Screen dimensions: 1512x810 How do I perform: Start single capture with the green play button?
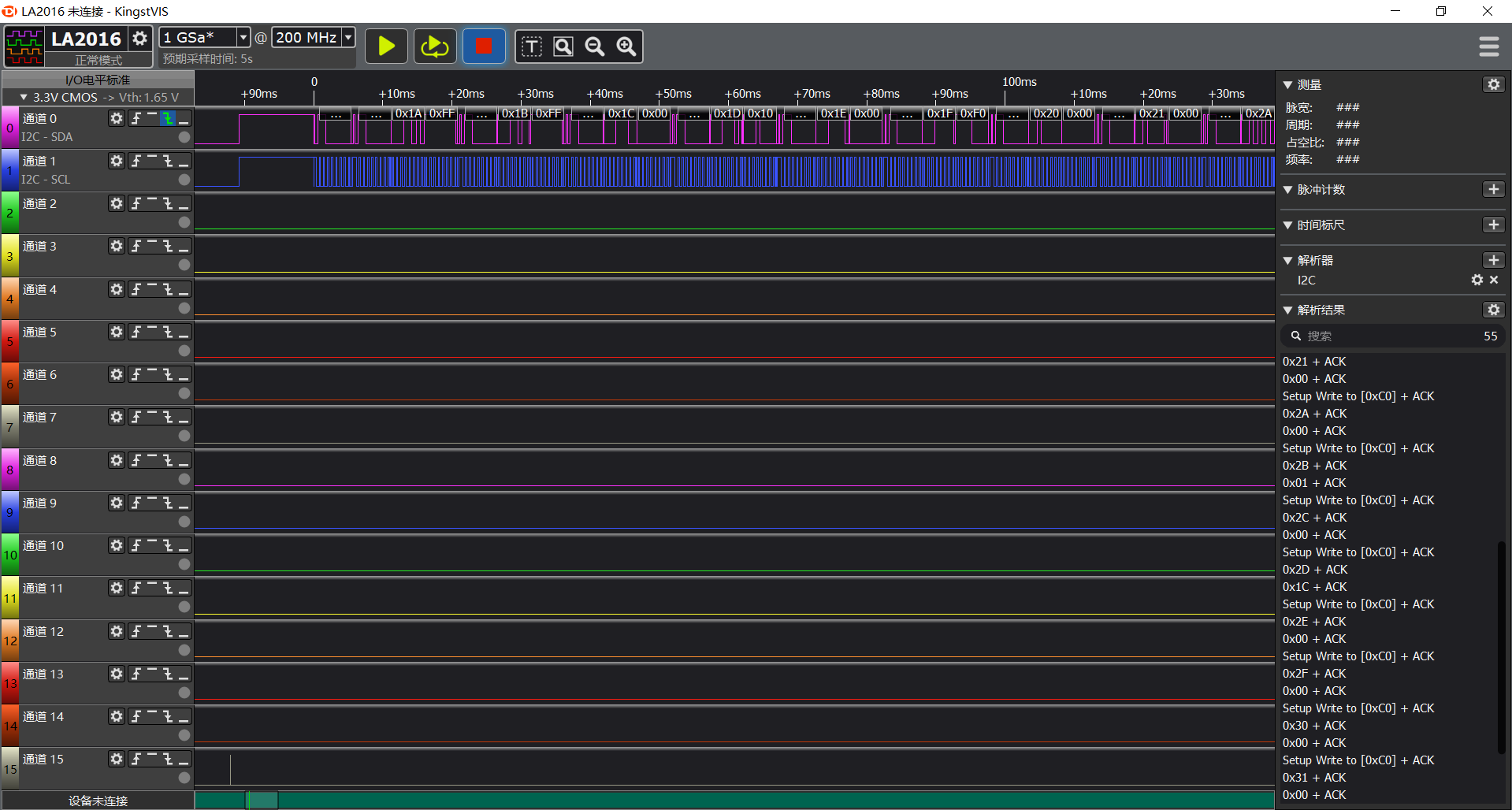pos(386,46)
